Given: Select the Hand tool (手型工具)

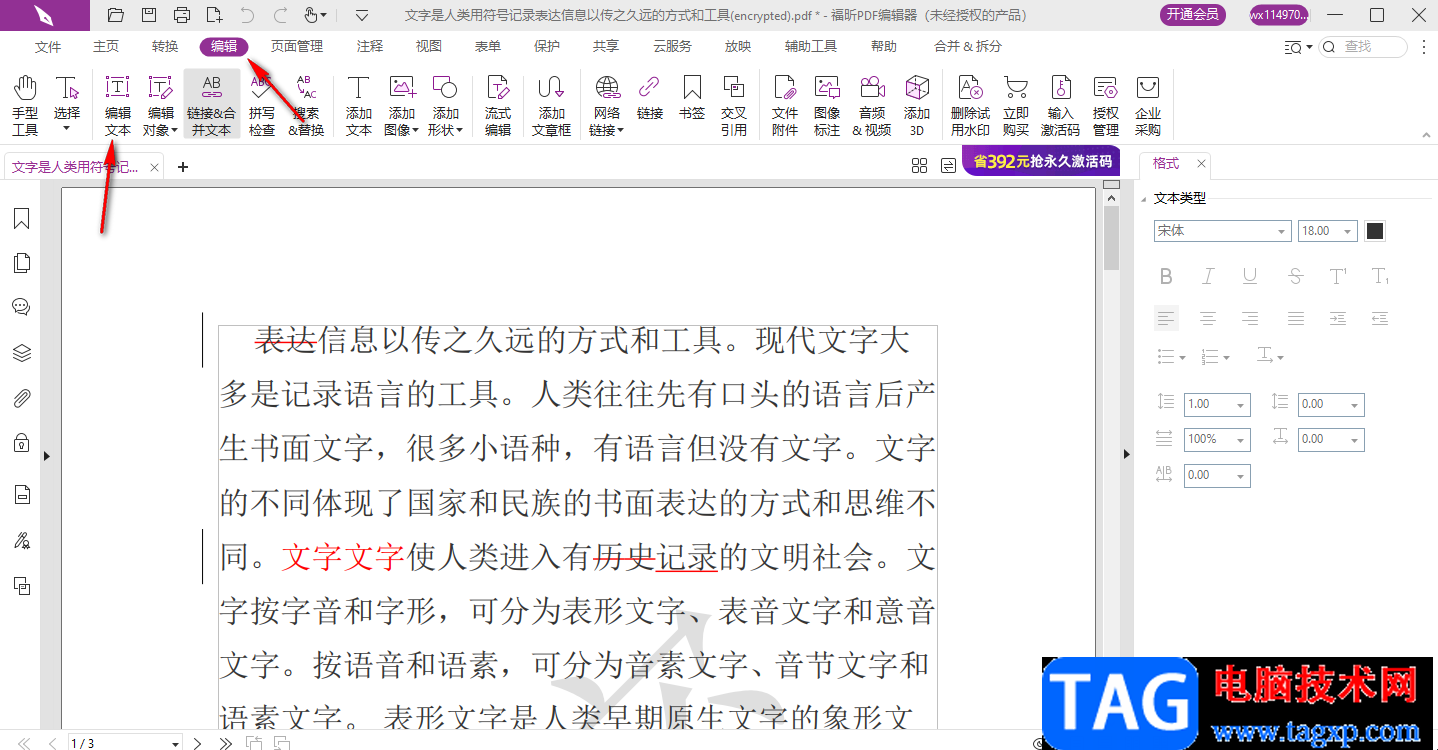Looking at the screenshot, I should pyautogui.click(x=25, y=104).
